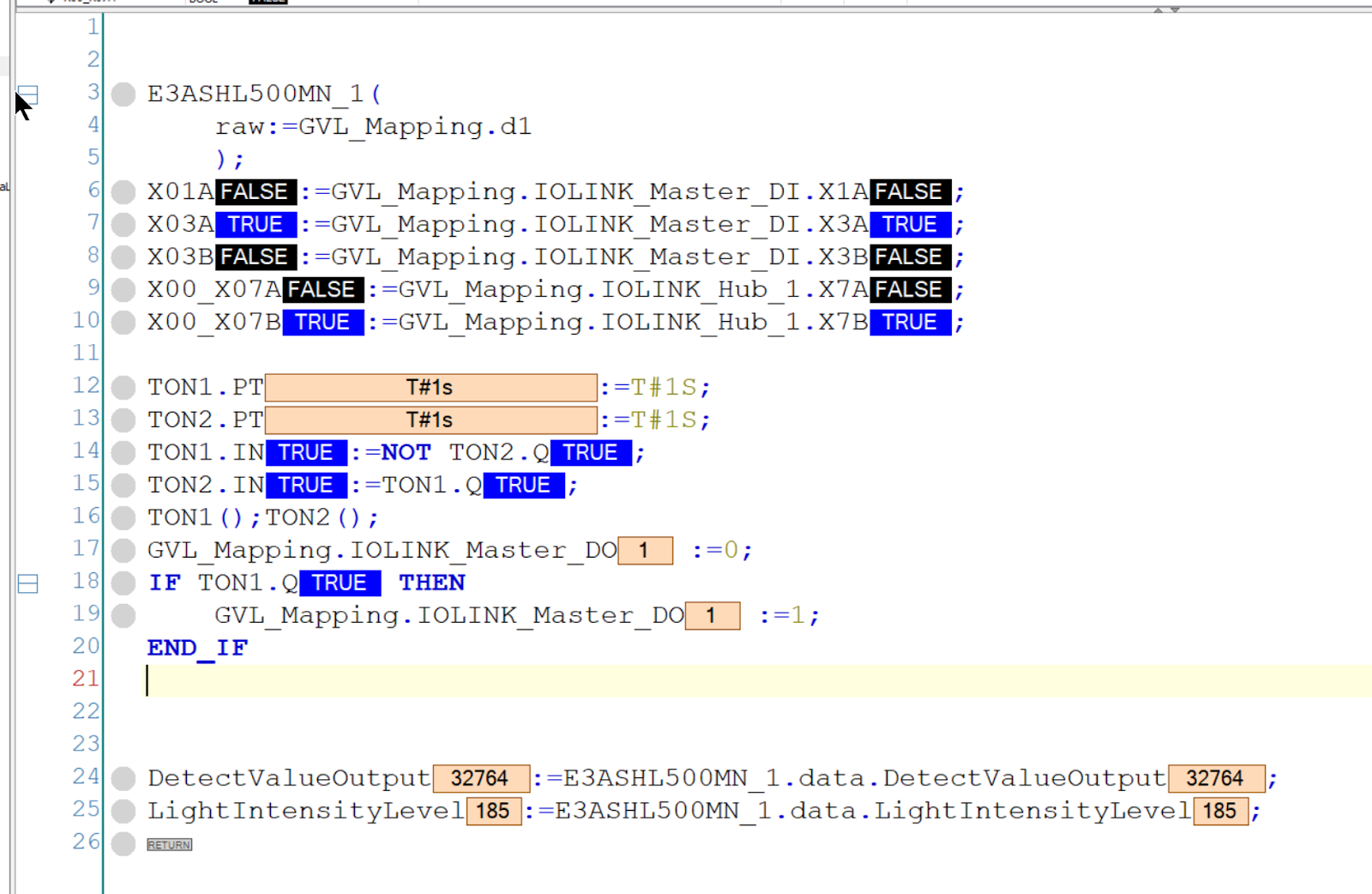Click X03A inline value TRUE
This screenshot has width=1372, height=894.
click(256, 225)
